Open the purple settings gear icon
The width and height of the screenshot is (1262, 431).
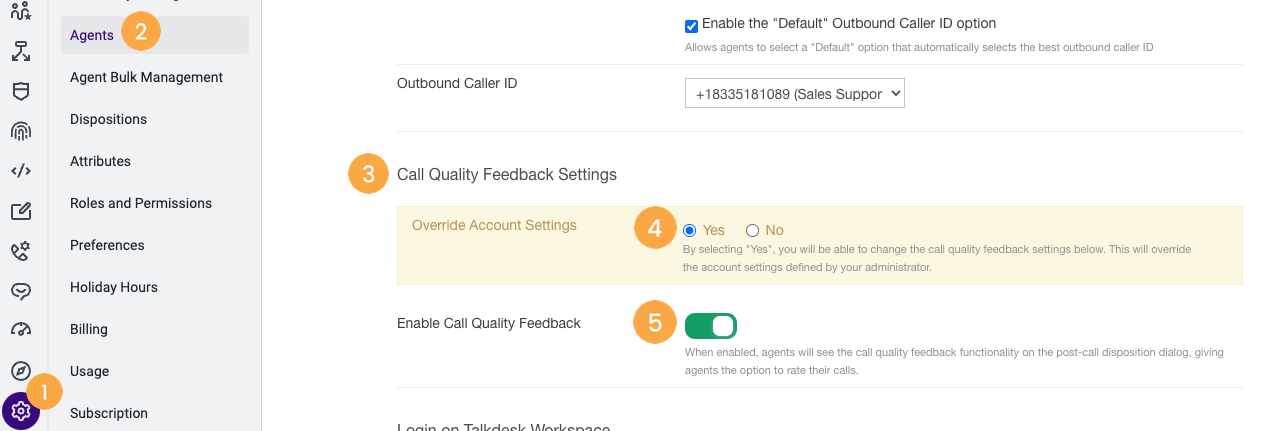[x=21, y=410]
